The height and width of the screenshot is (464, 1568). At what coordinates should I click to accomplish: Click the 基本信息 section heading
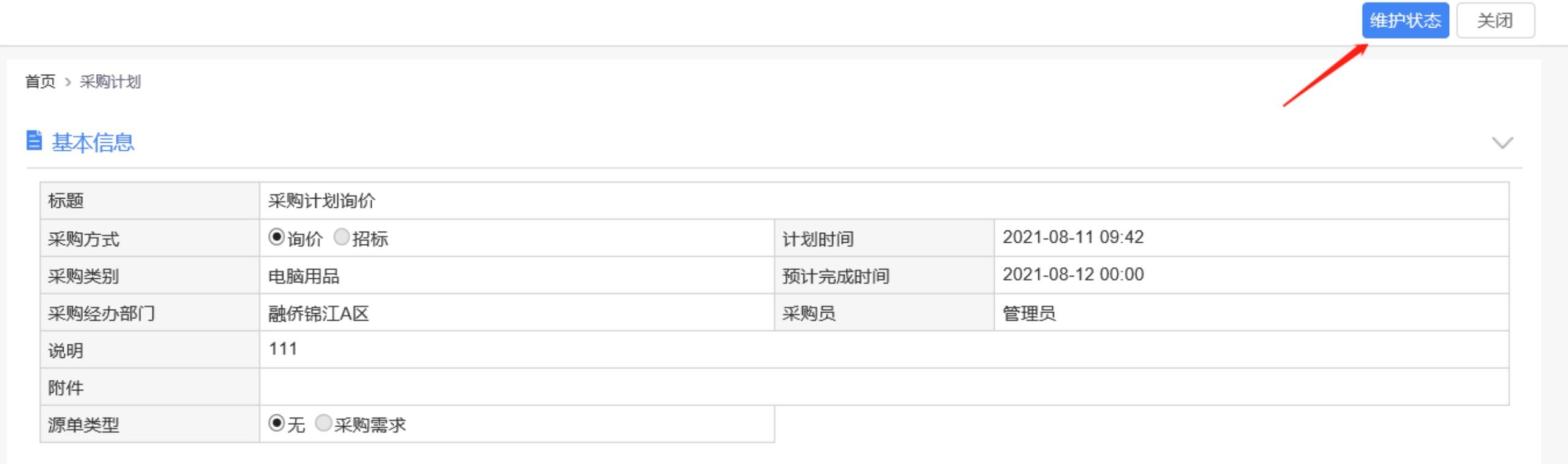(x=92, y=142)
